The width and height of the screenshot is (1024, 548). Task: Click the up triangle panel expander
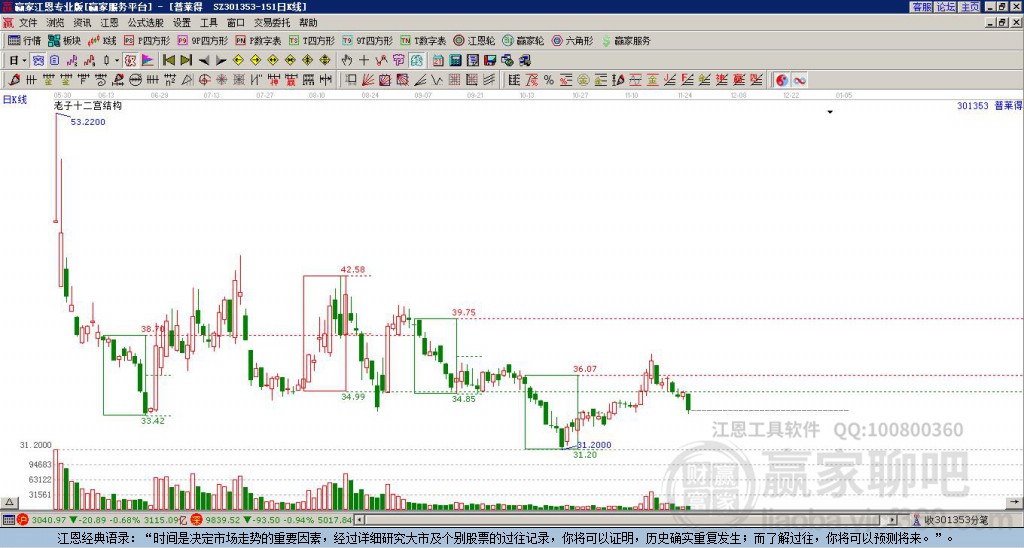[9, 503]
